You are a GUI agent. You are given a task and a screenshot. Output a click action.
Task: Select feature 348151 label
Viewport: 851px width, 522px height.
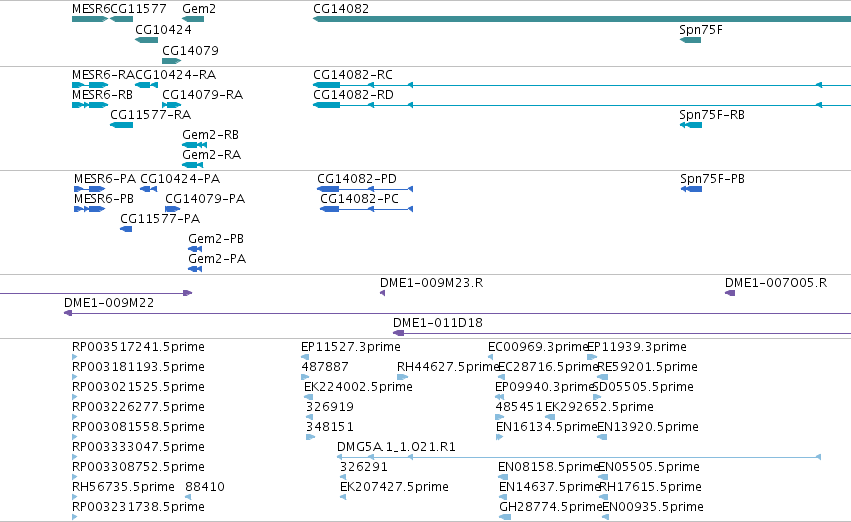point(329,427)
